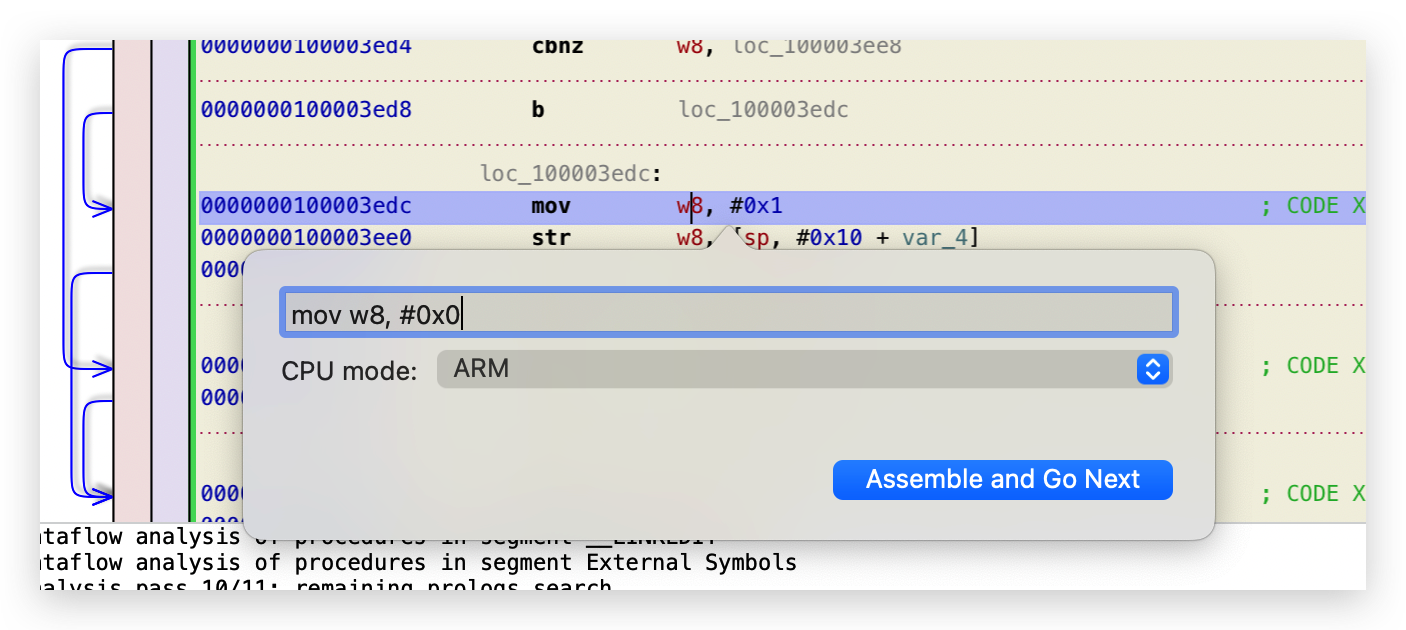Select highlighted address 0000000100003edc
Screen dimensions: 1406x630
point(306,206)
